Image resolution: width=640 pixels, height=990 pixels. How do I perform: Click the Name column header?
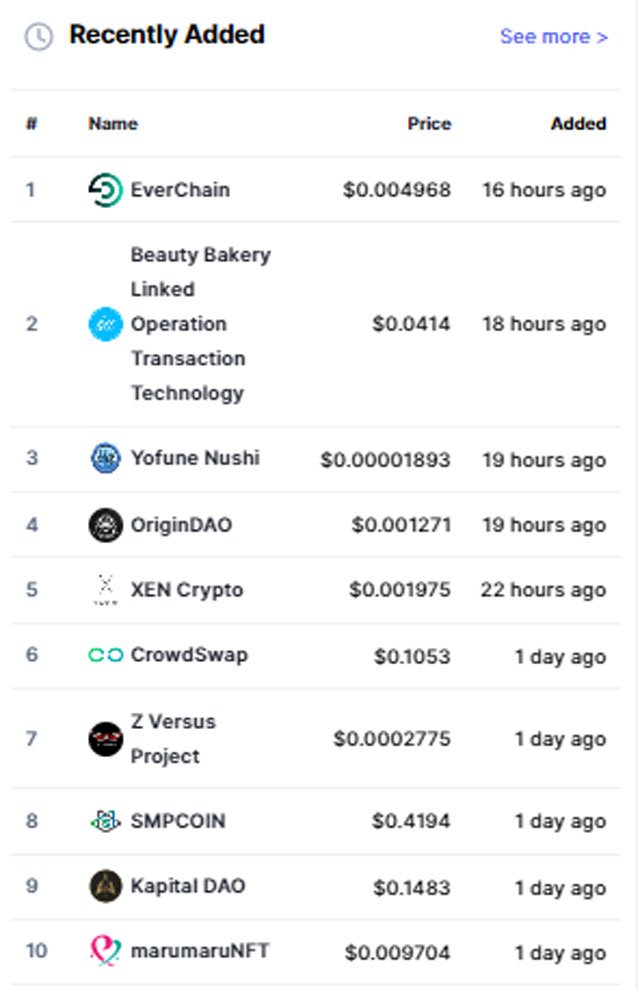point(113,124)
